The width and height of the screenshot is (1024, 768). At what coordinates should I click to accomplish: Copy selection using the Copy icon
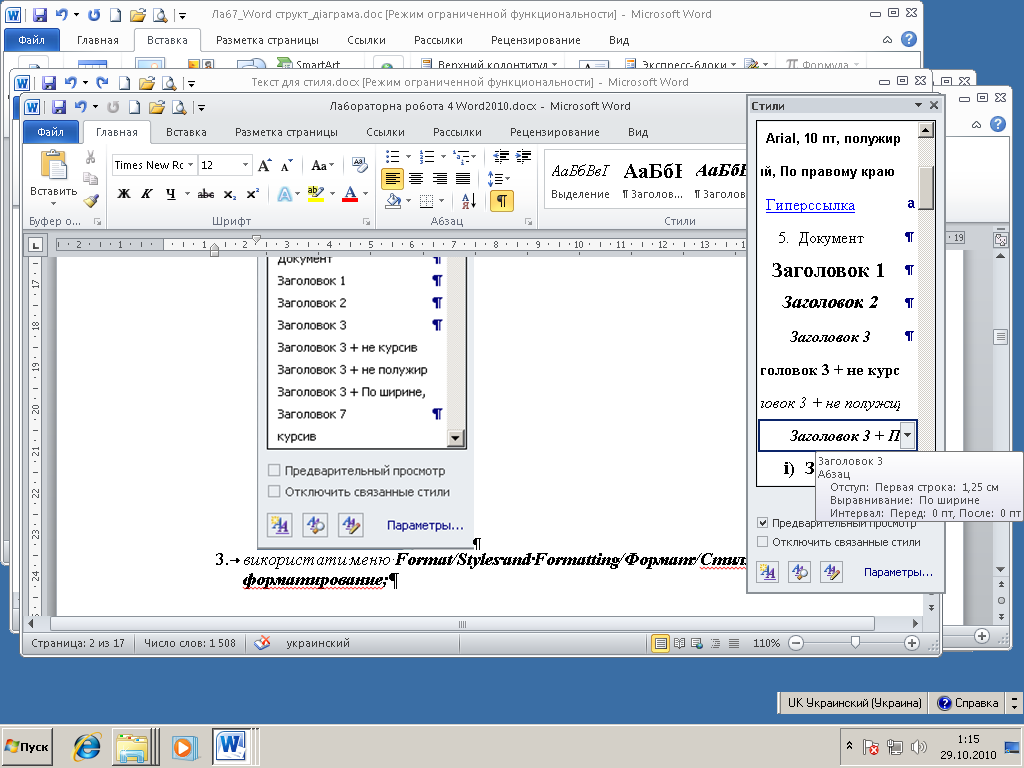[x=90, y=178]
